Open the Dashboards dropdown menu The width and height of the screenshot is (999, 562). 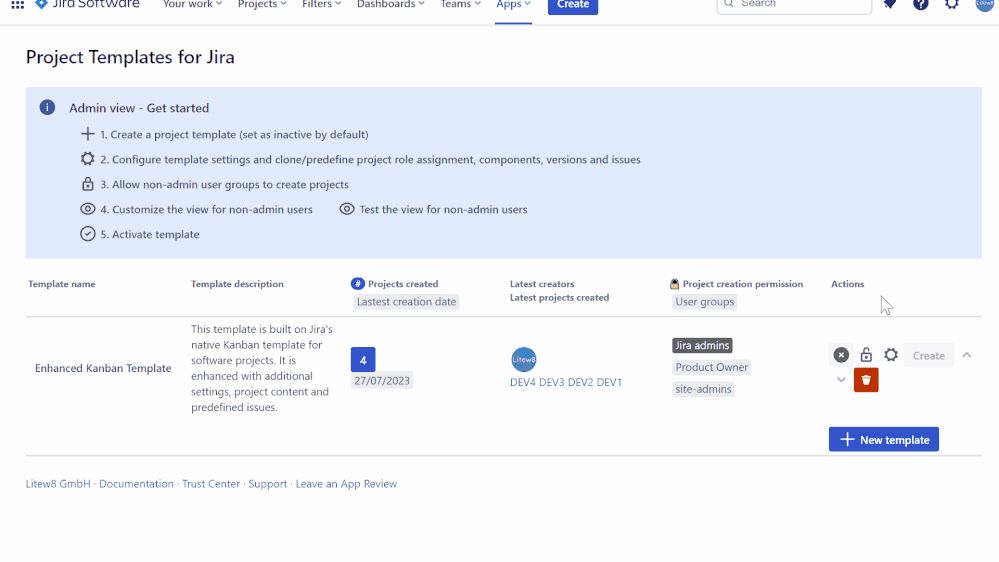click(x=391, y=4)
